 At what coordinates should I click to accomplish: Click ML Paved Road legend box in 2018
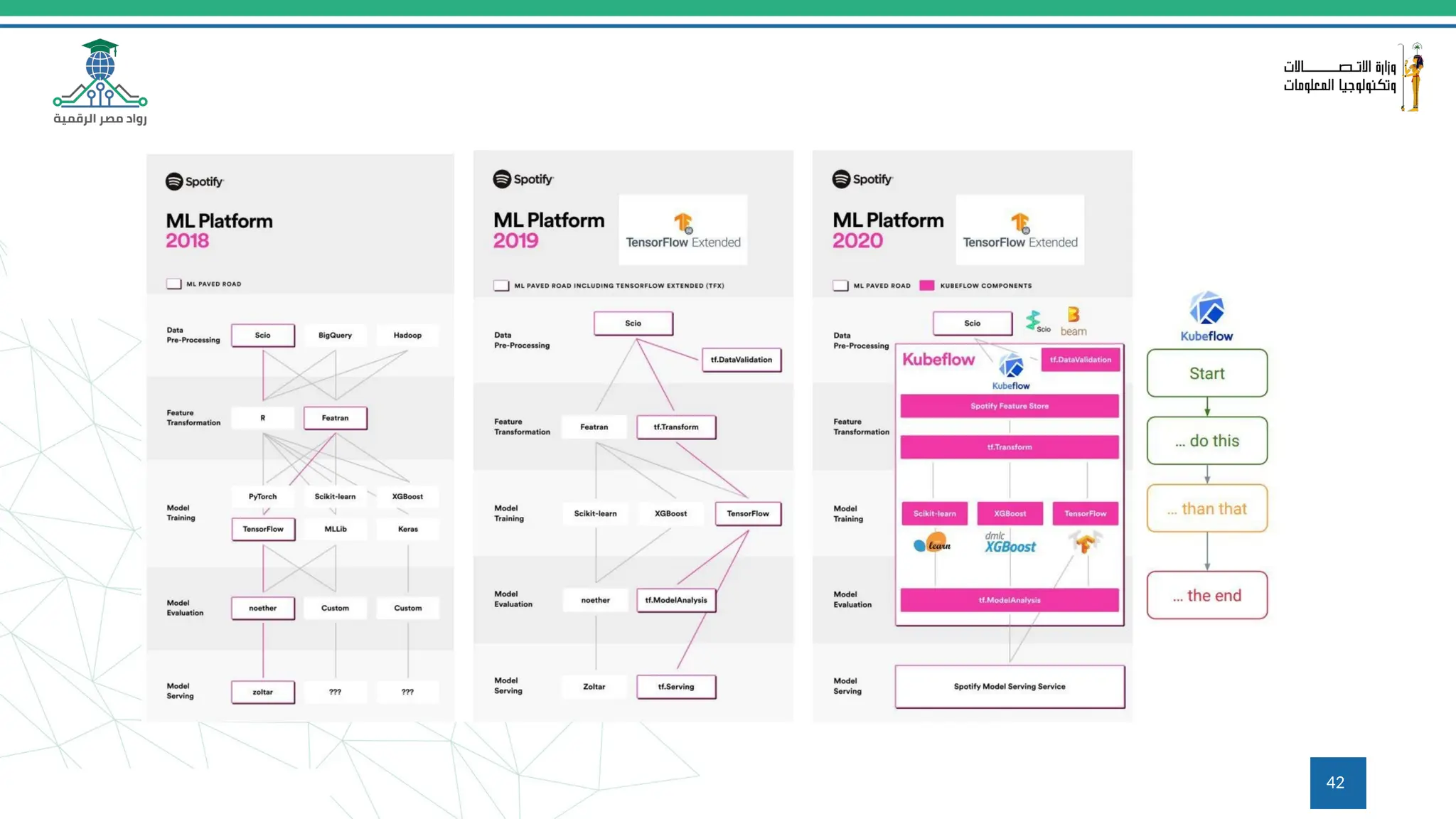coord(174,284)
